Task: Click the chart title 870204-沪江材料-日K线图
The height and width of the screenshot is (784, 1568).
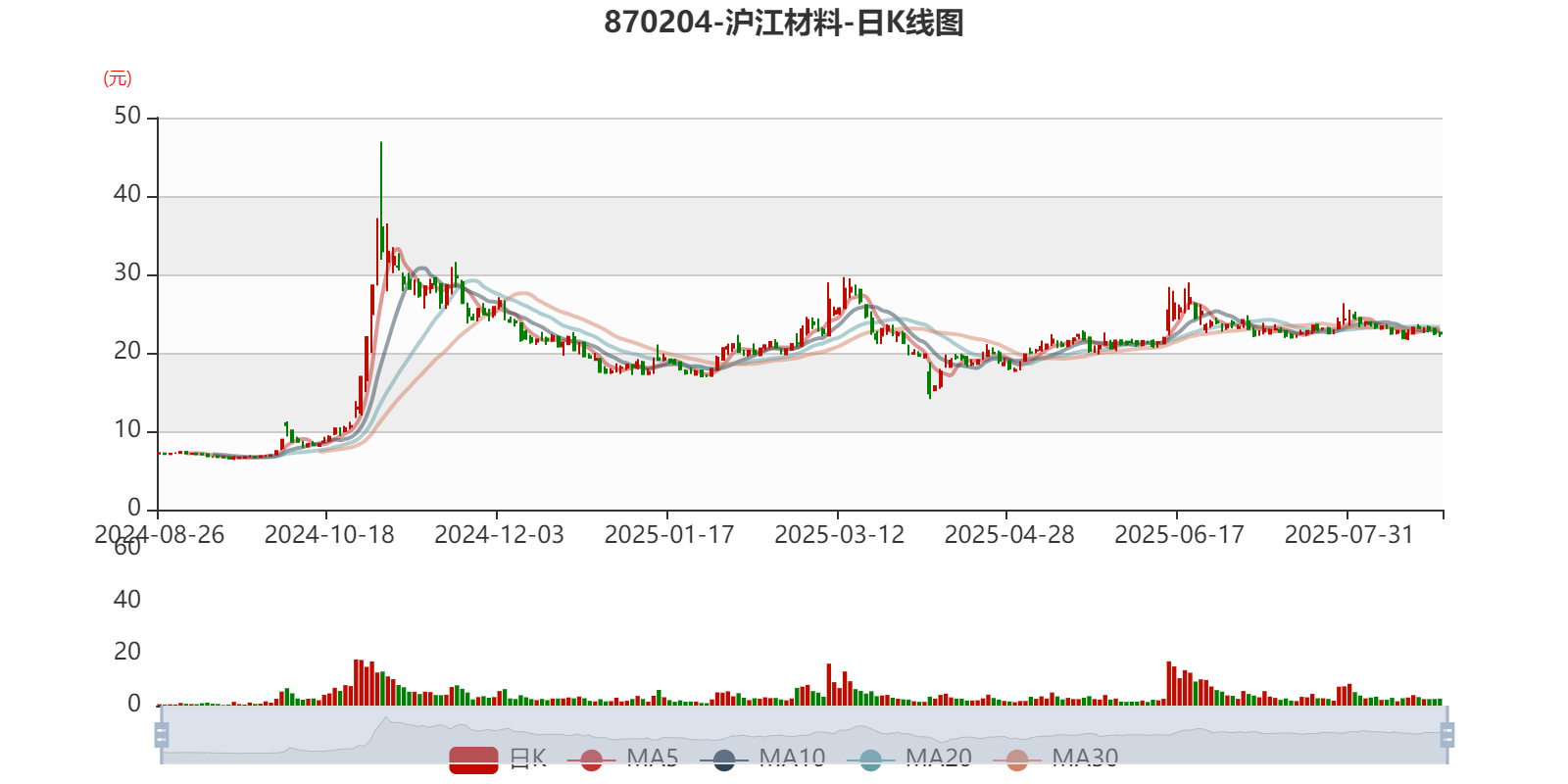Action: [784, 23]
